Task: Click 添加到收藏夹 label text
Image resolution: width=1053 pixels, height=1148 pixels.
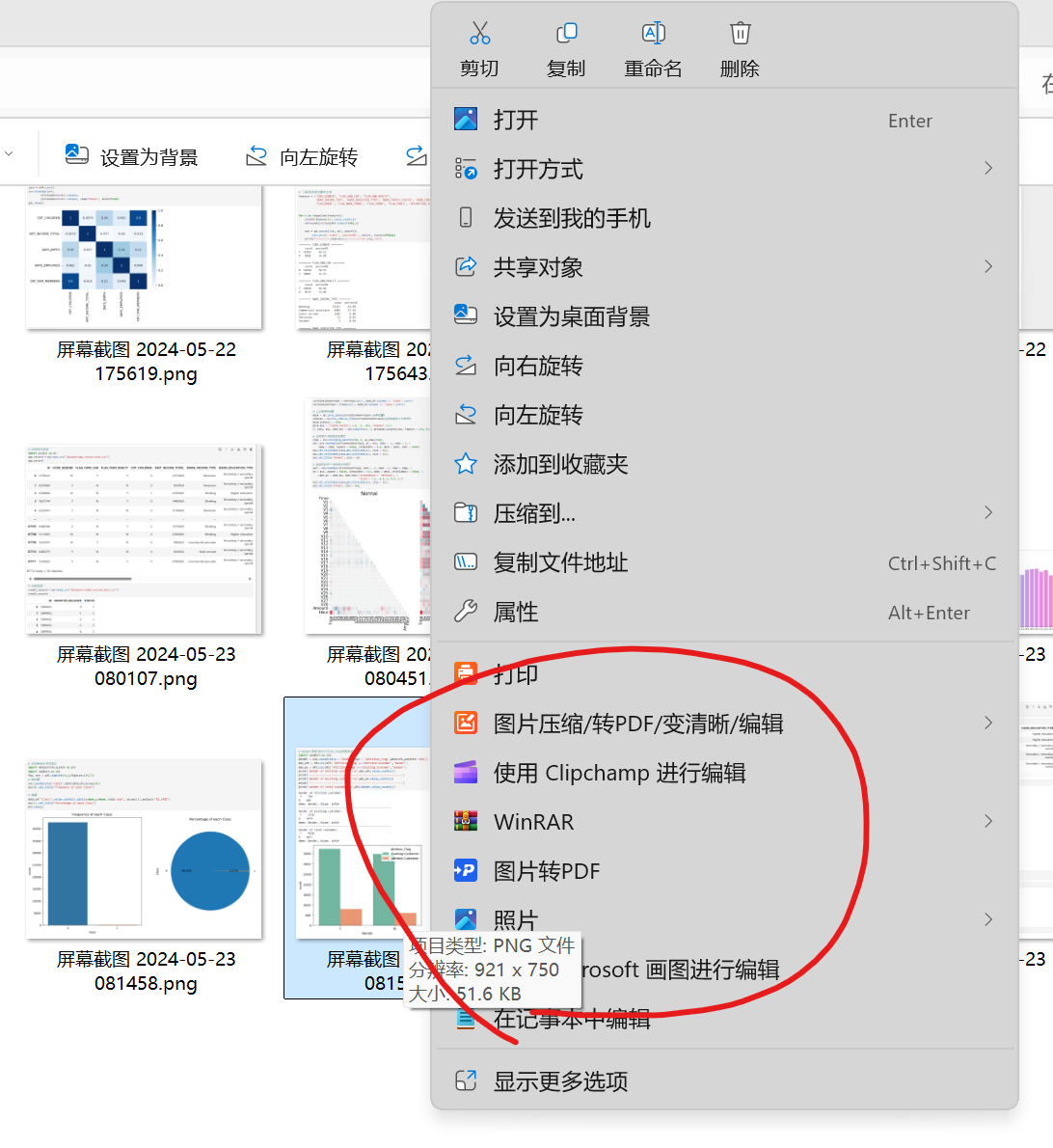Action: (x=560, y=464)
